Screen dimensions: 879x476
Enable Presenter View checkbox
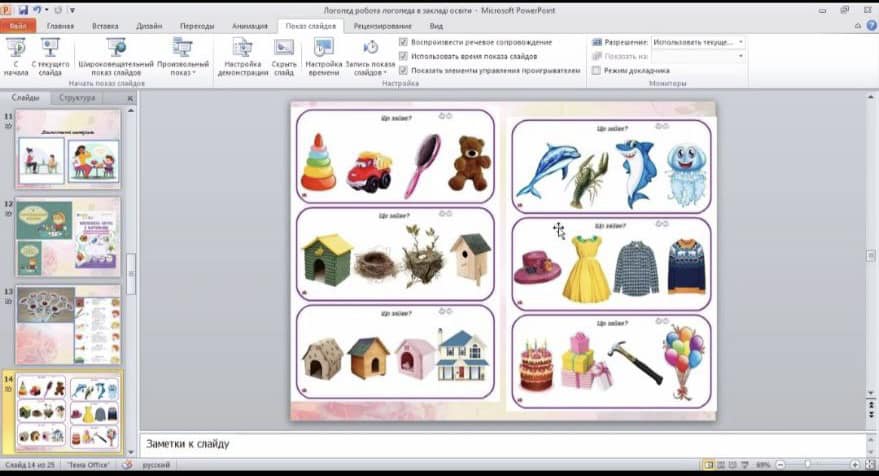(597, 71)
